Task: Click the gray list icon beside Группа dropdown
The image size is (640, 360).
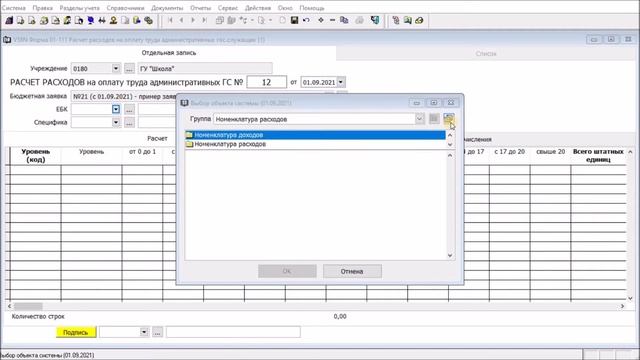Action: click(434, 119)
